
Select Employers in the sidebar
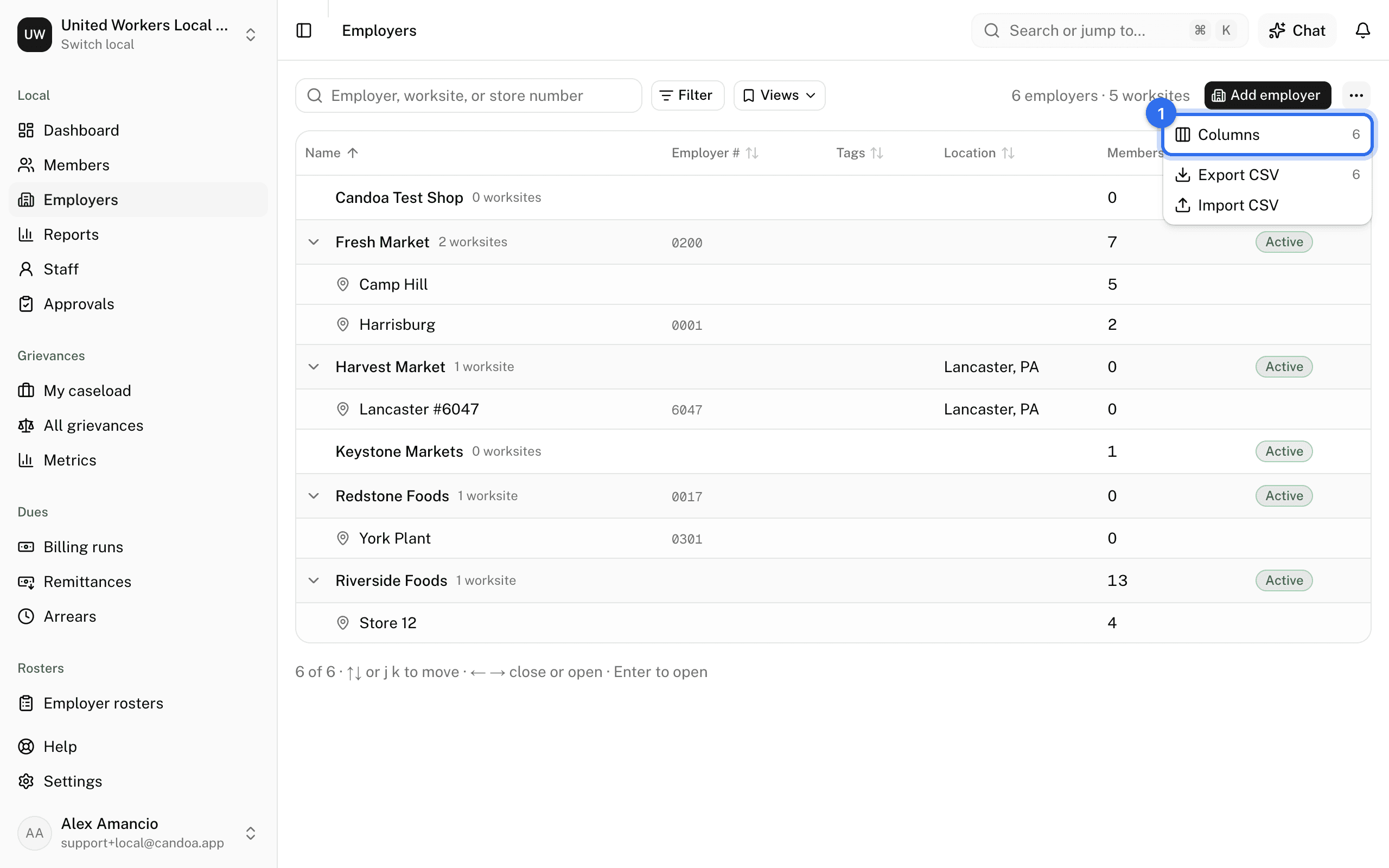tap(138, 200)
